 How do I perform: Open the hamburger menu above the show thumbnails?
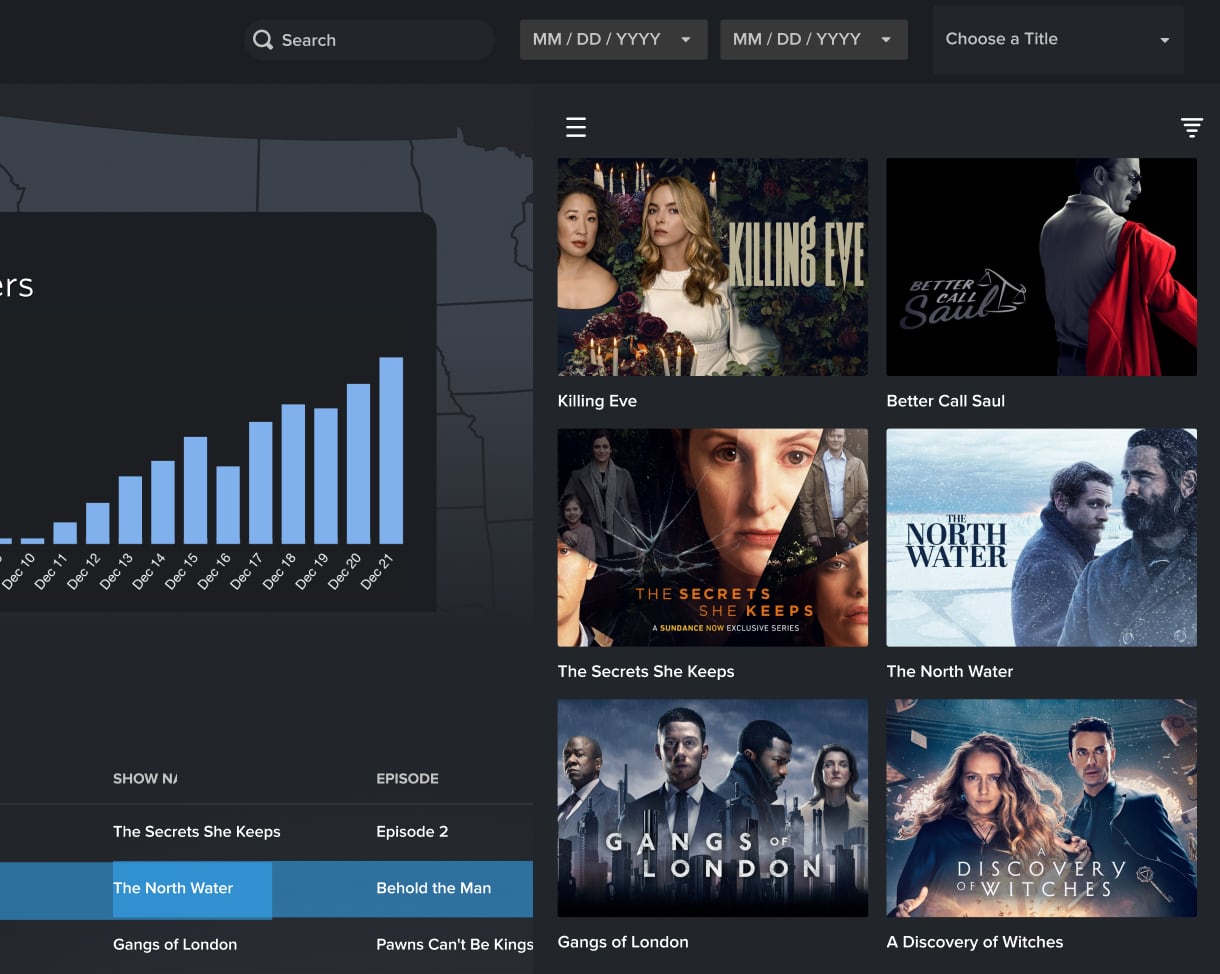tap(576, 127)
